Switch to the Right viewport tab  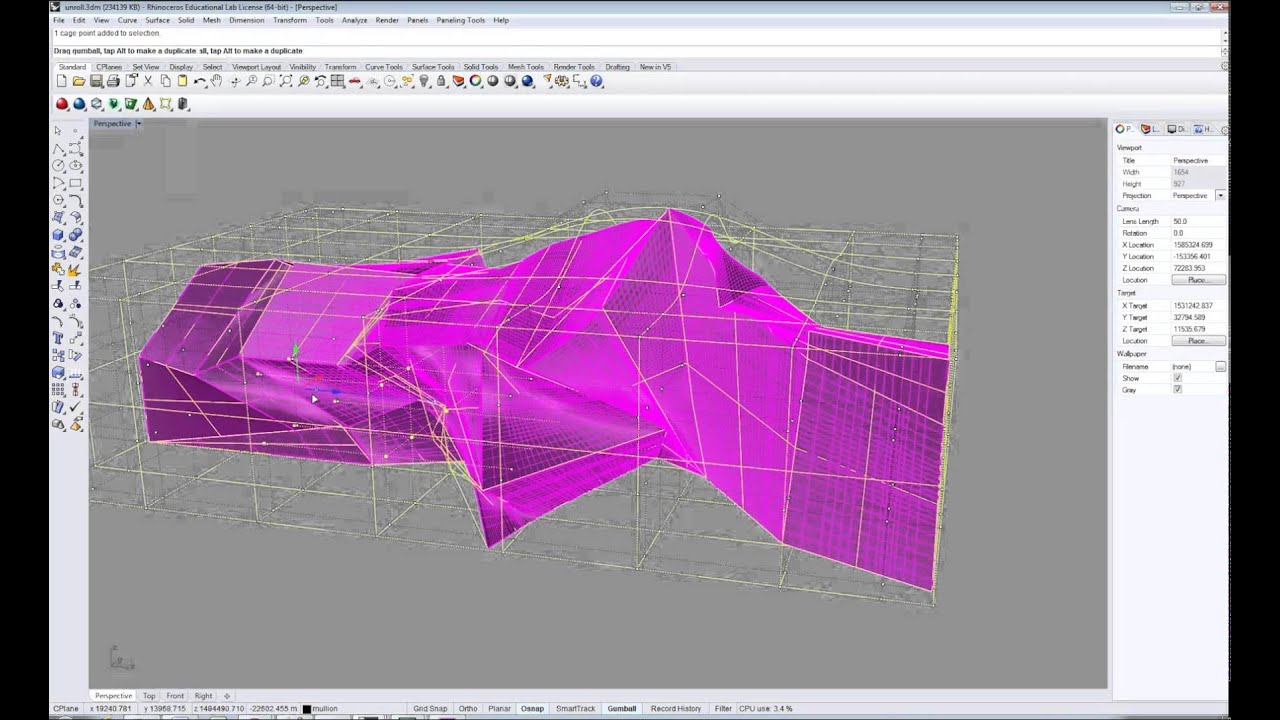tap(203, 696)
